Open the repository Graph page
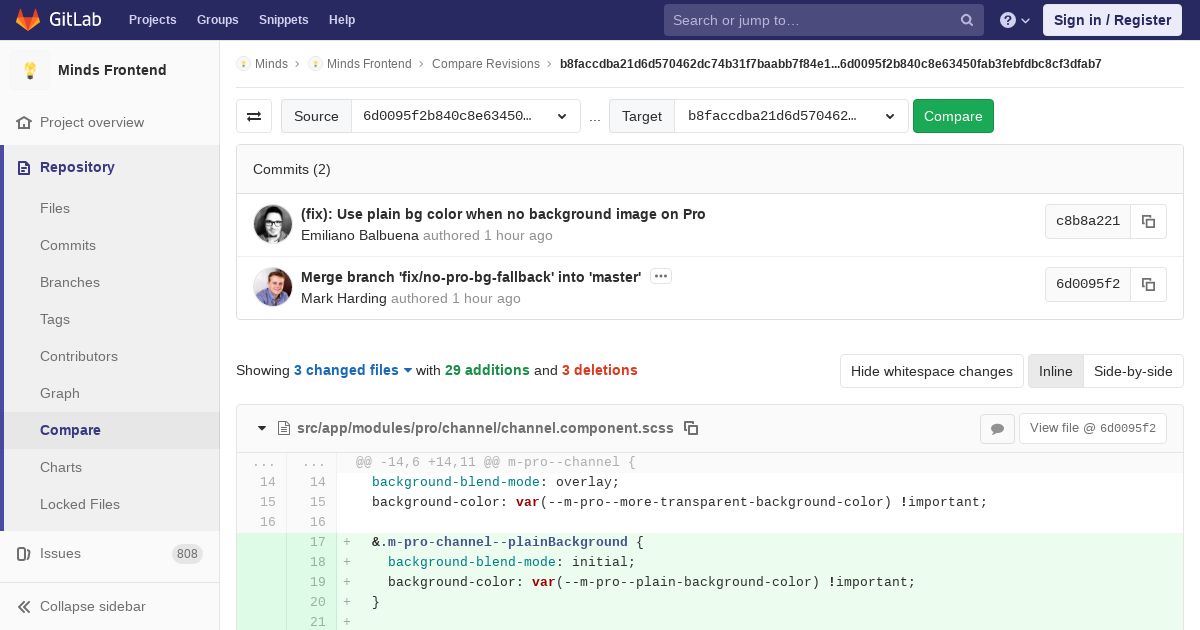The width and height of the screenshot is (1200, 630). click(x=60, y=393)
